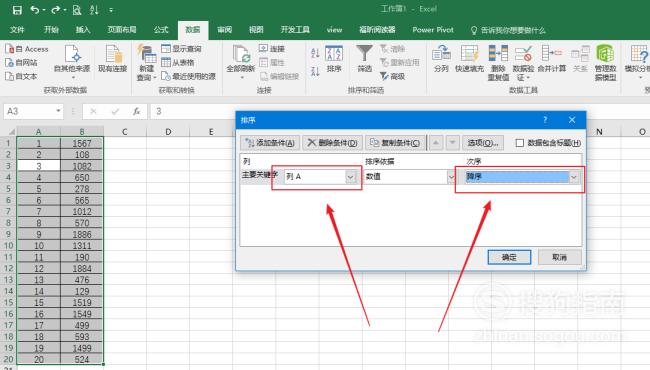Switch to the 公式 ribbon tab
Screen dimensions: 650x370
(x=161, y=30)
